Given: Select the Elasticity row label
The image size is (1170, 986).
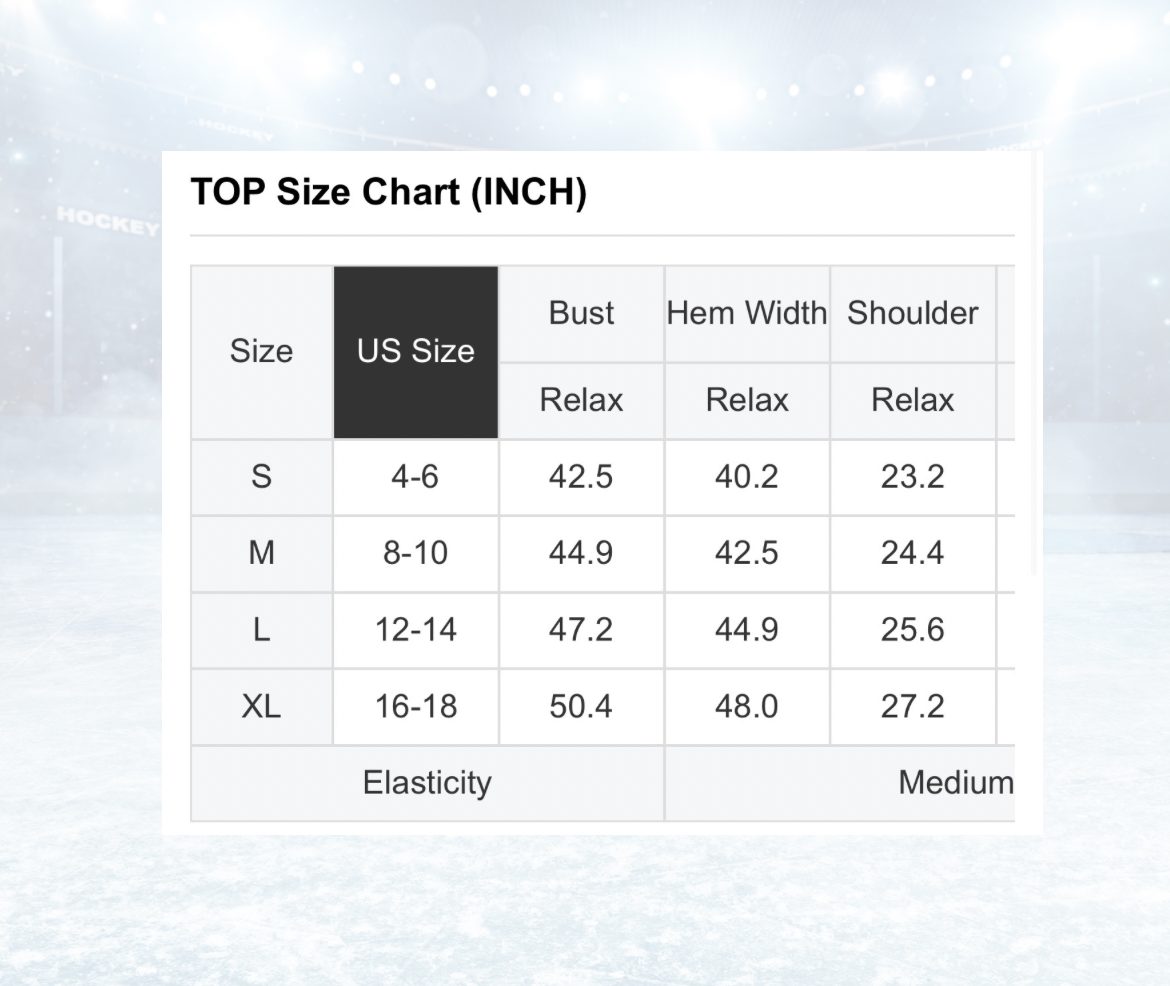Looking at the screenshot, I should pos(427,783).
